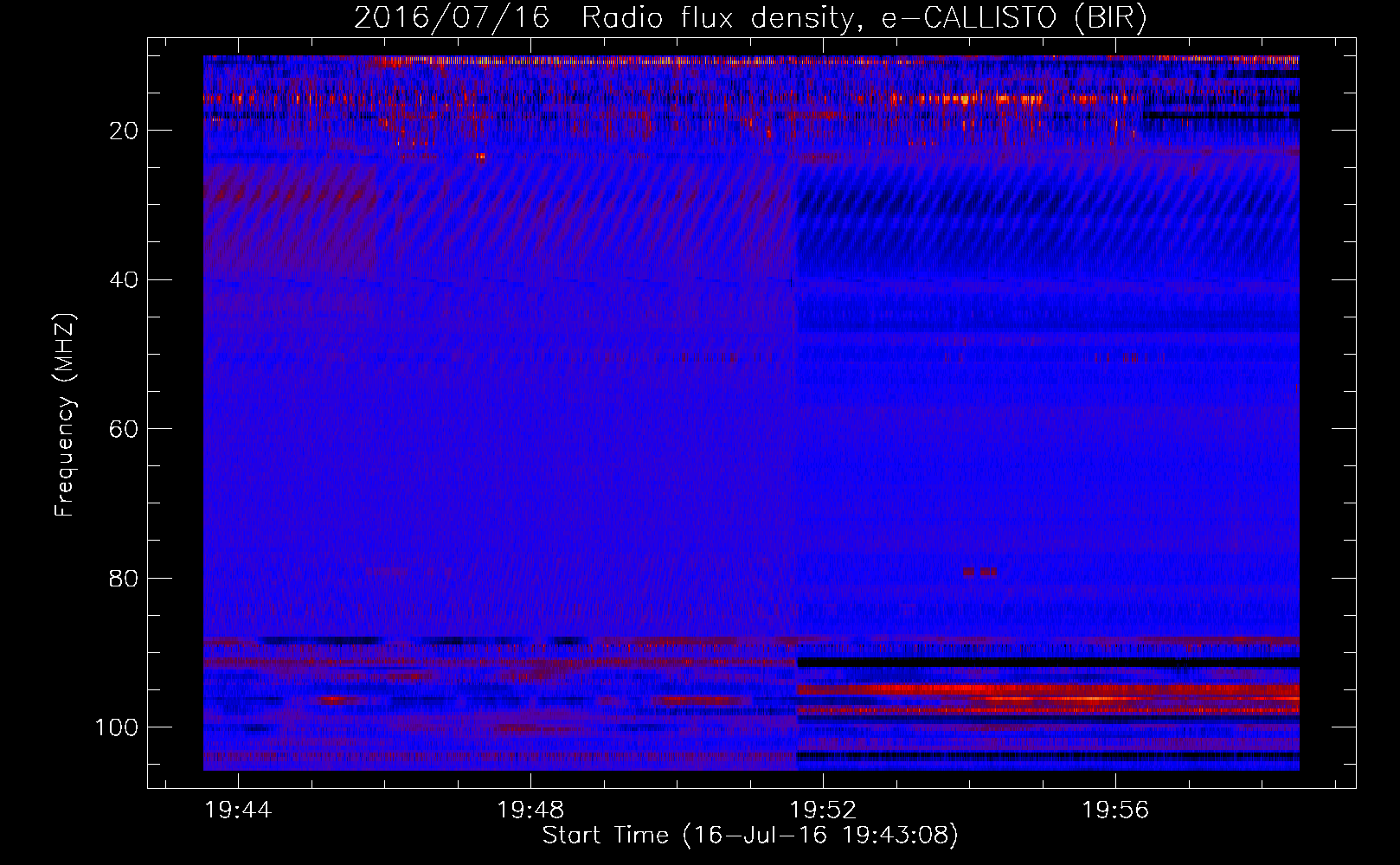This screenshot has height=865, width=1400.
Task: Click the 'Start Time (16-Jul-16 19:43:08)' axis label
Action: tap(750, 836)
